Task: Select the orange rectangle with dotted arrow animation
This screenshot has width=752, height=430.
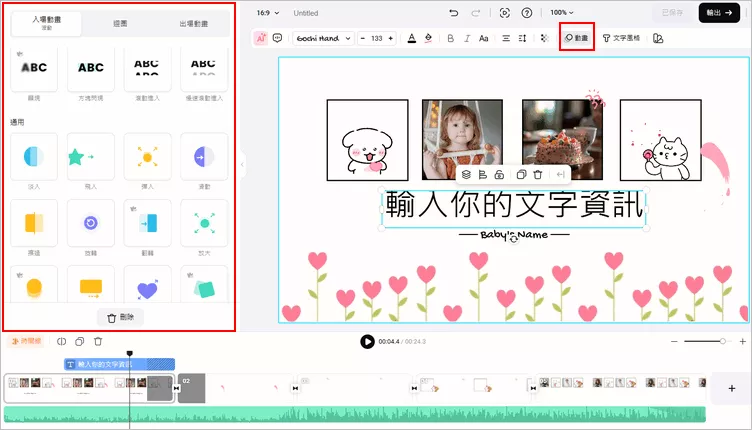Action: 91,285
